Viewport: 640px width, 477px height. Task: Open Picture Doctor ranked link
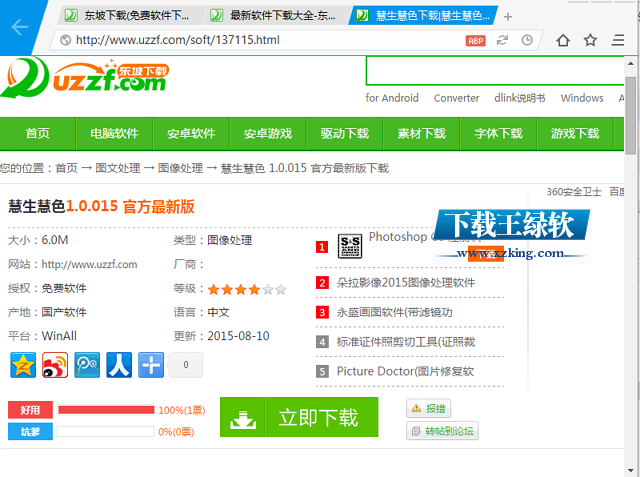point(405,371)
